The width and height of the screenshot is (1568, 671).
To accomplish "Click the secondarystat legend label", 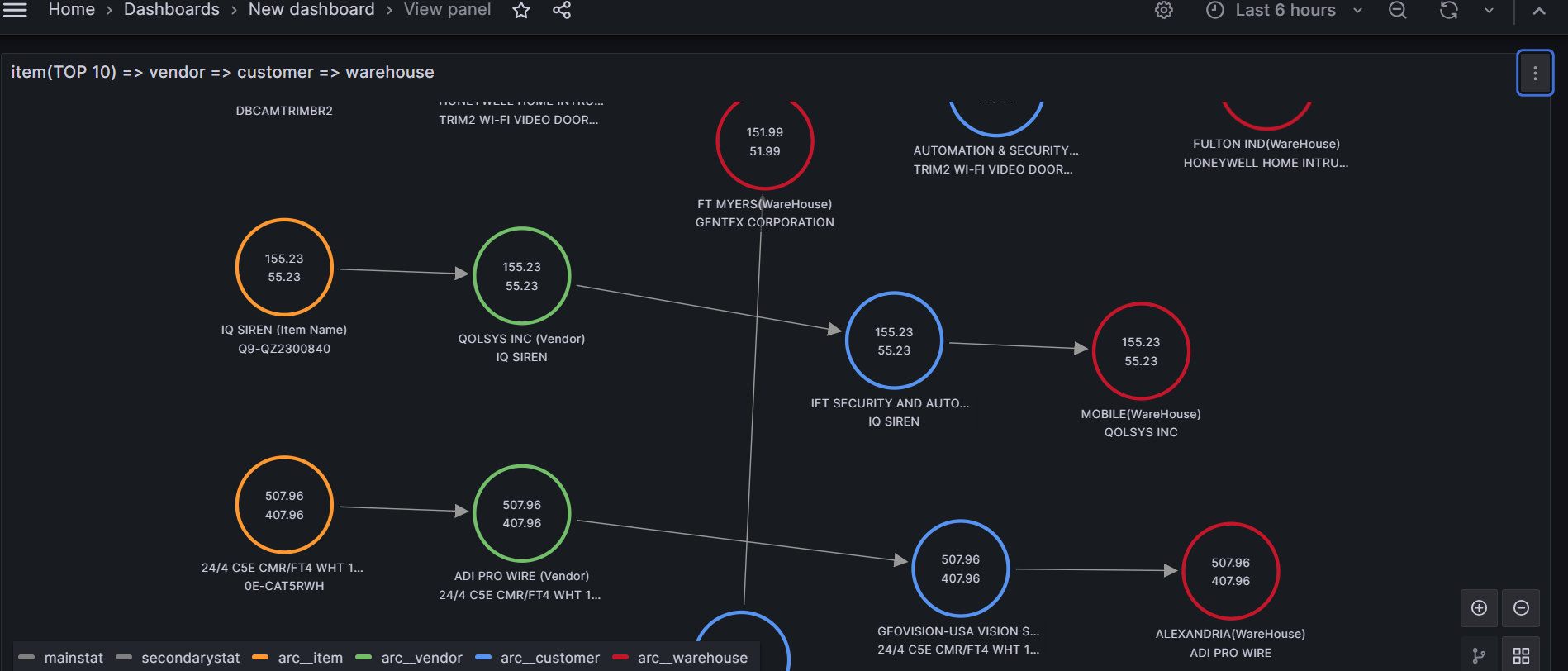I will (x=191, y=658).
